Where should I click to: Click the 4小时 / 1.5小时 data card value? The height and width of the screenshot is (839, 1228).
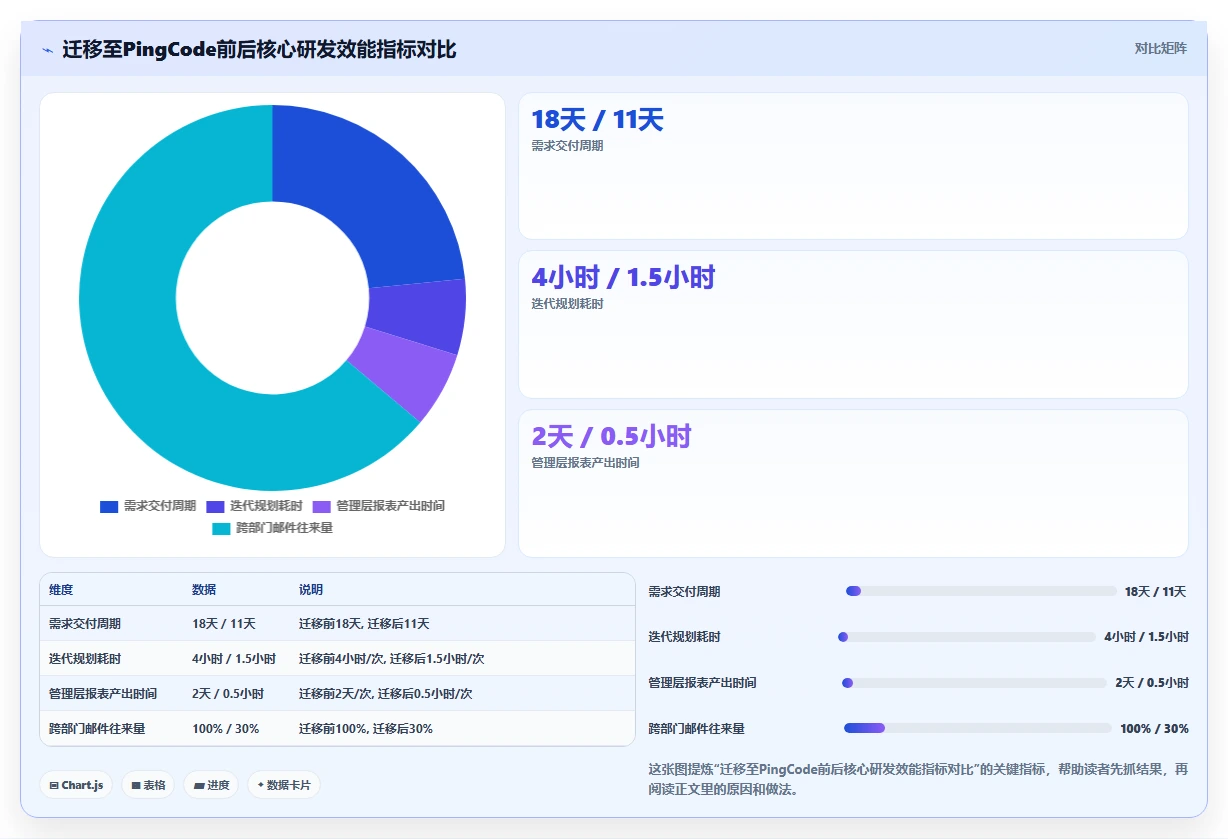tap(623, 278)
